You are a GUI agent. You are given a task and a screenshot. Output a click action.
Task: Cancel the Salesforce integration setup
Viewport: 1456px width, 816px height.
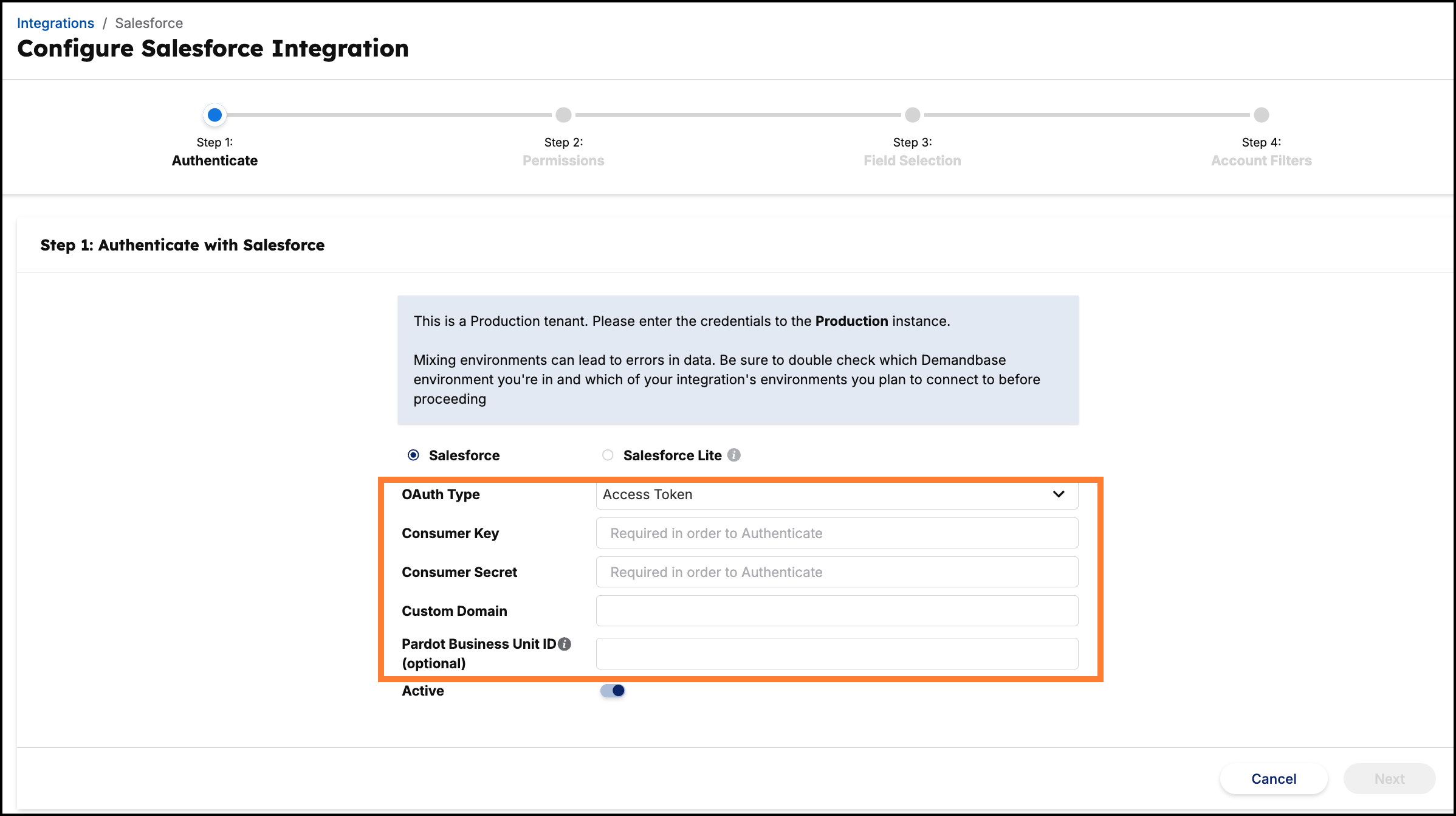(x=1274, y=779)
